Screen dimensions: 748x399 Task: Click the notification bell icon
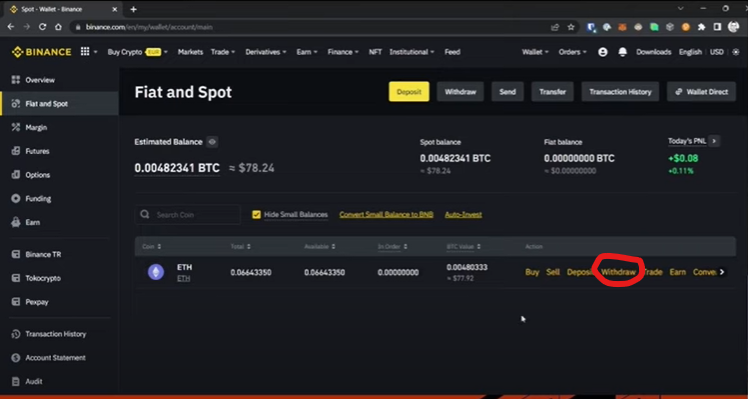tap(623, 52)
